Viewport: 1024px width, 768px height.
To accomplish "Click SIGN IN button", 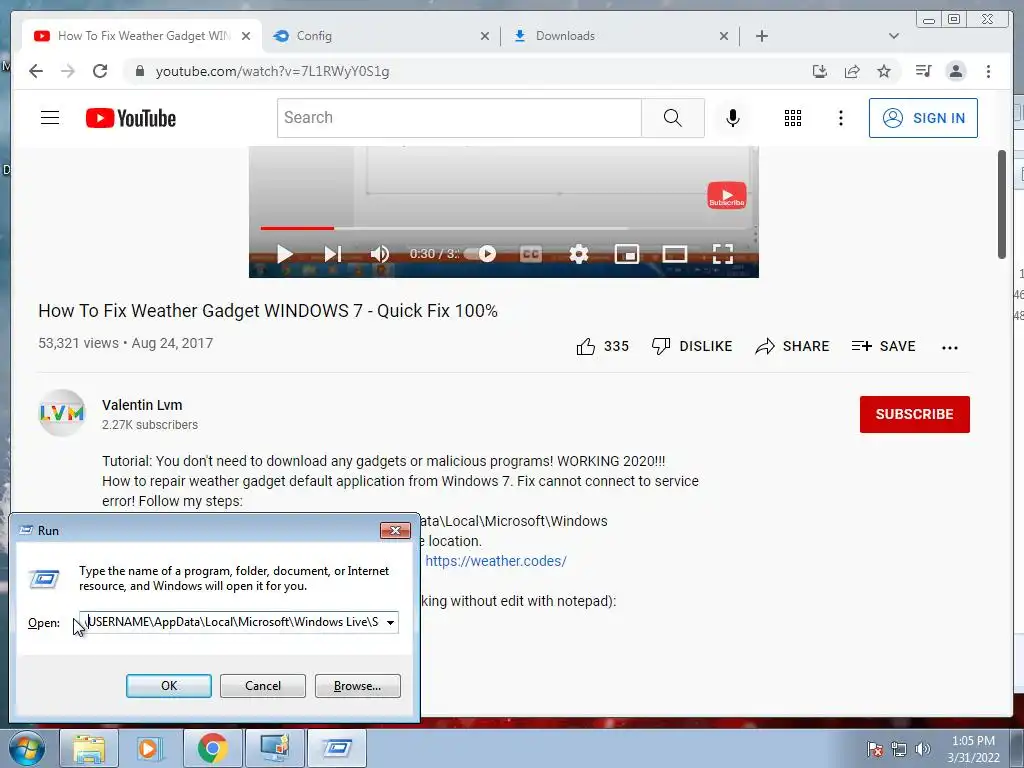I will tap(923, 118).
